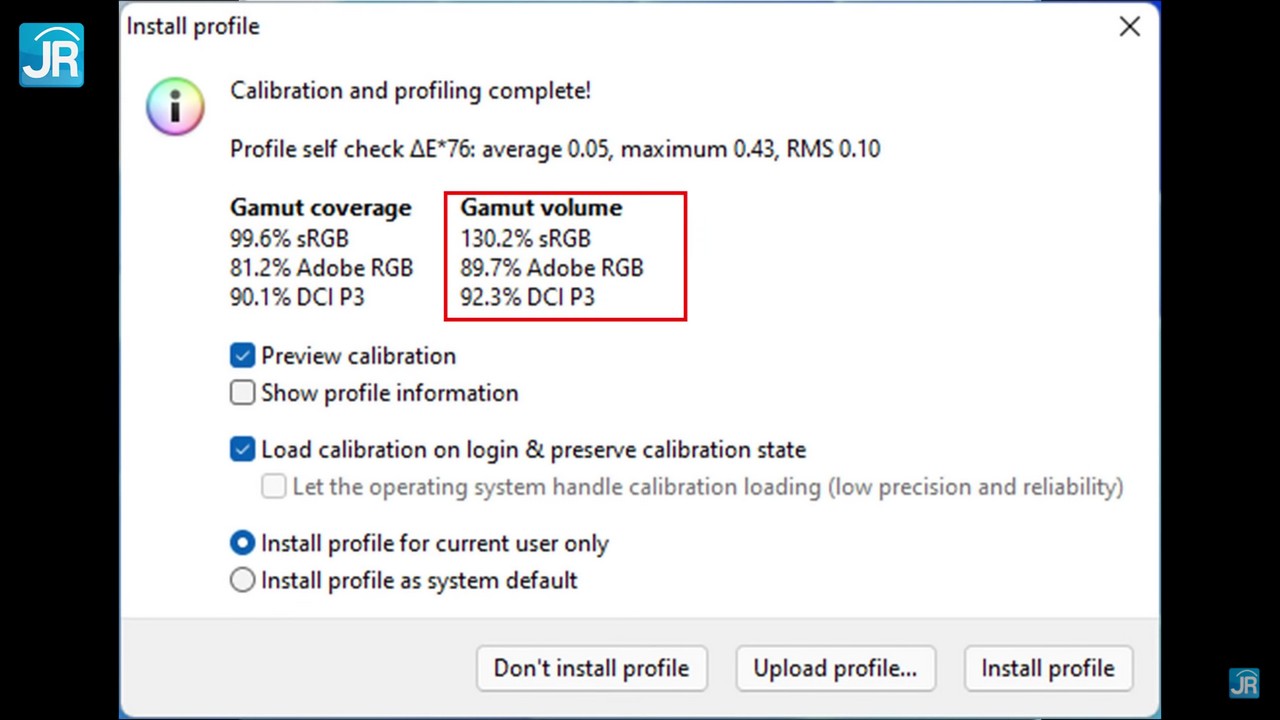Close the Install profile dialog
Image resolution: width=1280 pixels, height=720 pixels.
[x=1129, y=27]
